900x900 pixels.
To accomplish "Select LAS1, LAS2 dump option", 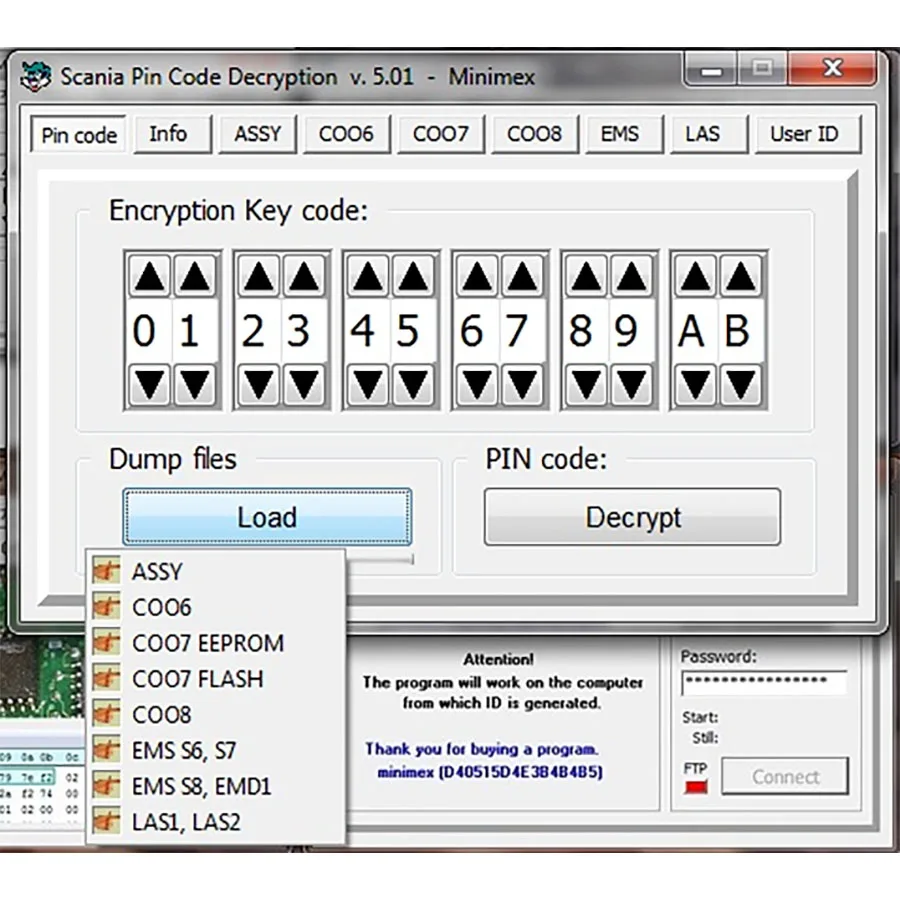I will click(x=215, y=822).
